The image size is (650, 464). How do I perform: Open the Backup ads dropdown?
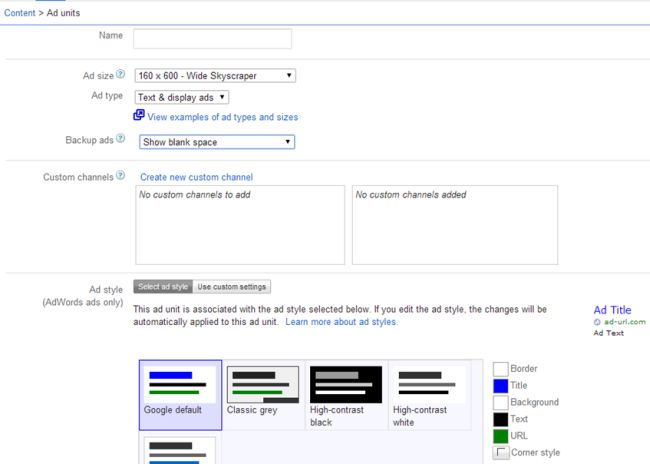pyautogui.click(x=217, y=142)
